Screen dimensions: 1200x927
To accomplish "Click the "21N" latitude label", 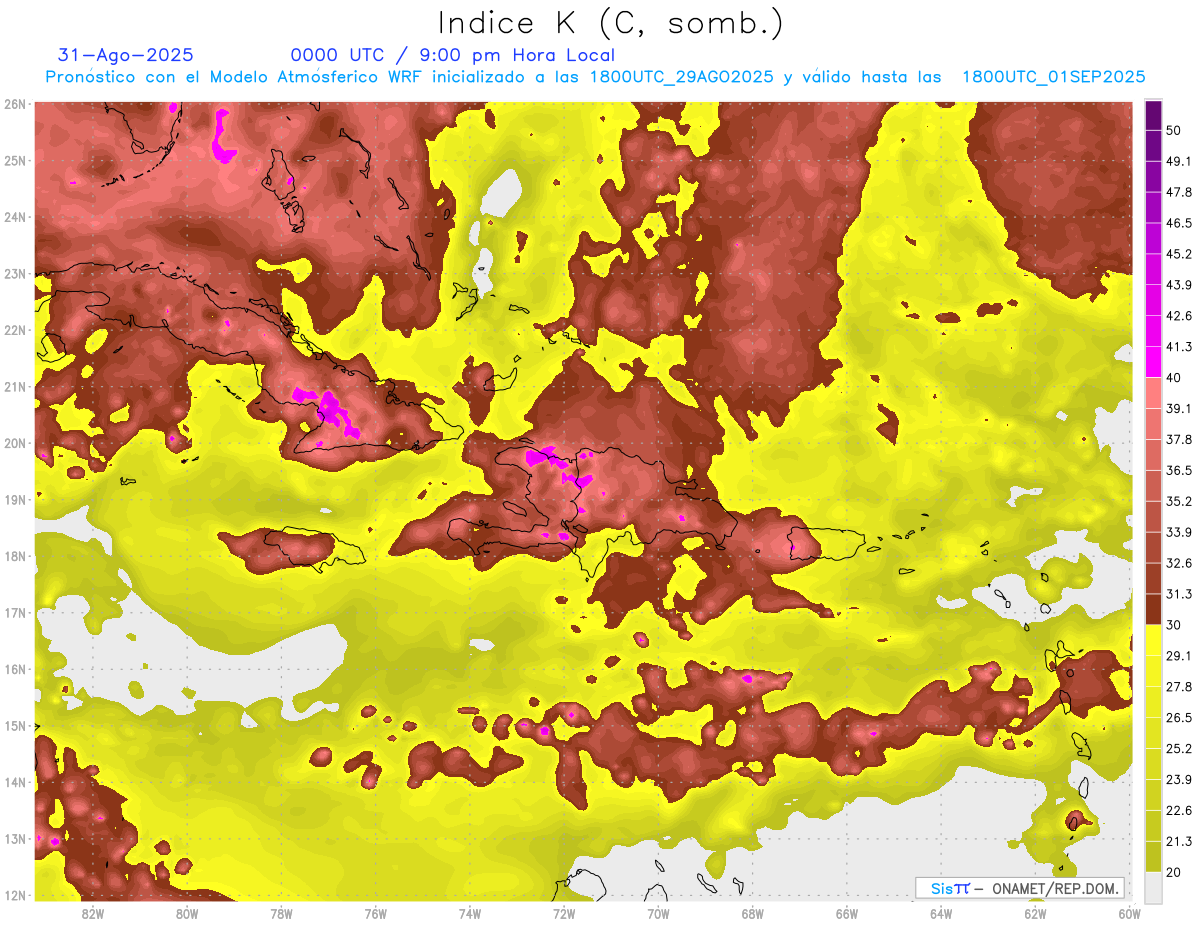I will 15,386.
